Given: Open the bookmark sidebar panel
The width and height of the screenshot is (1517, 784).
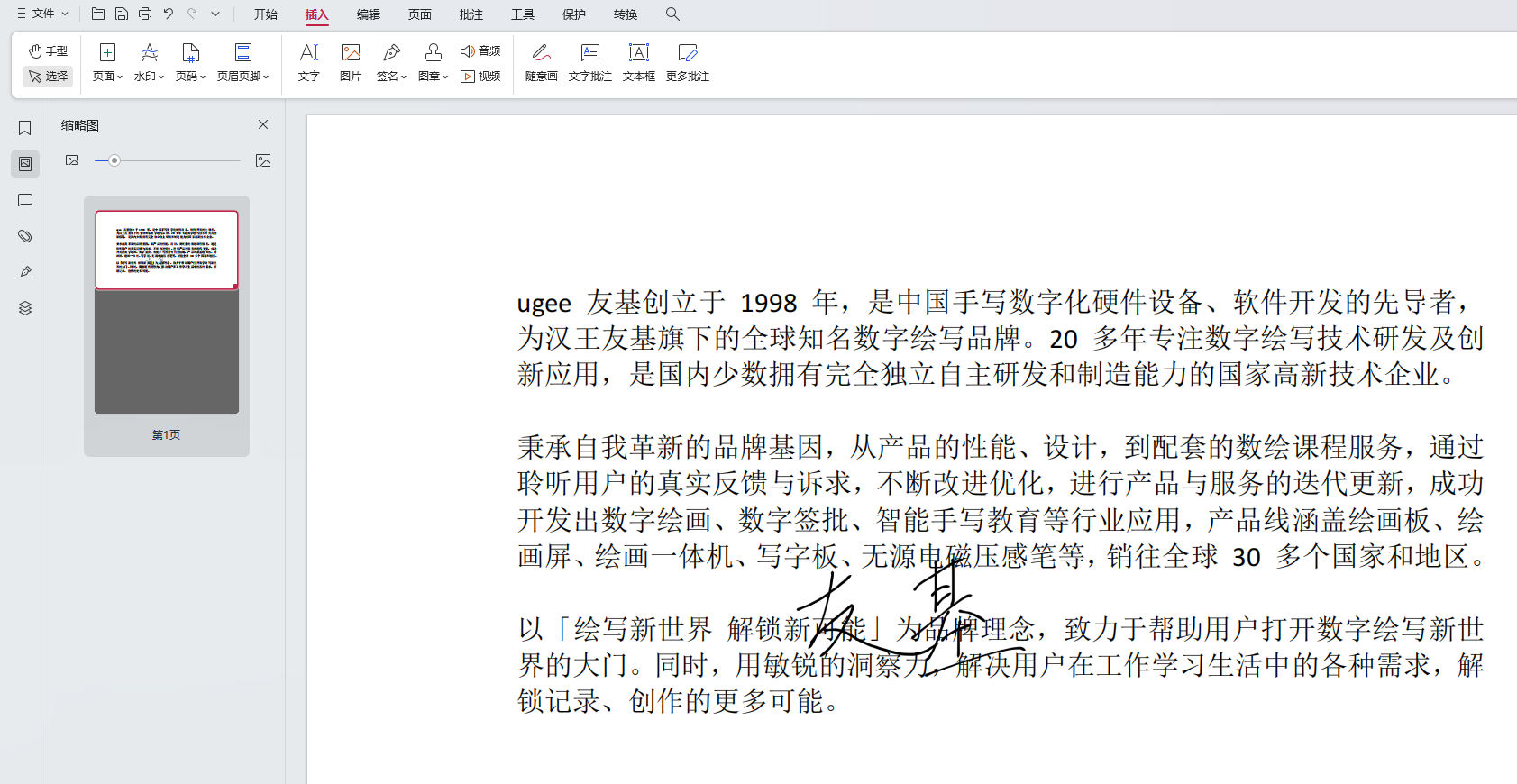Looking at the screenshot, I should (25, 128).
